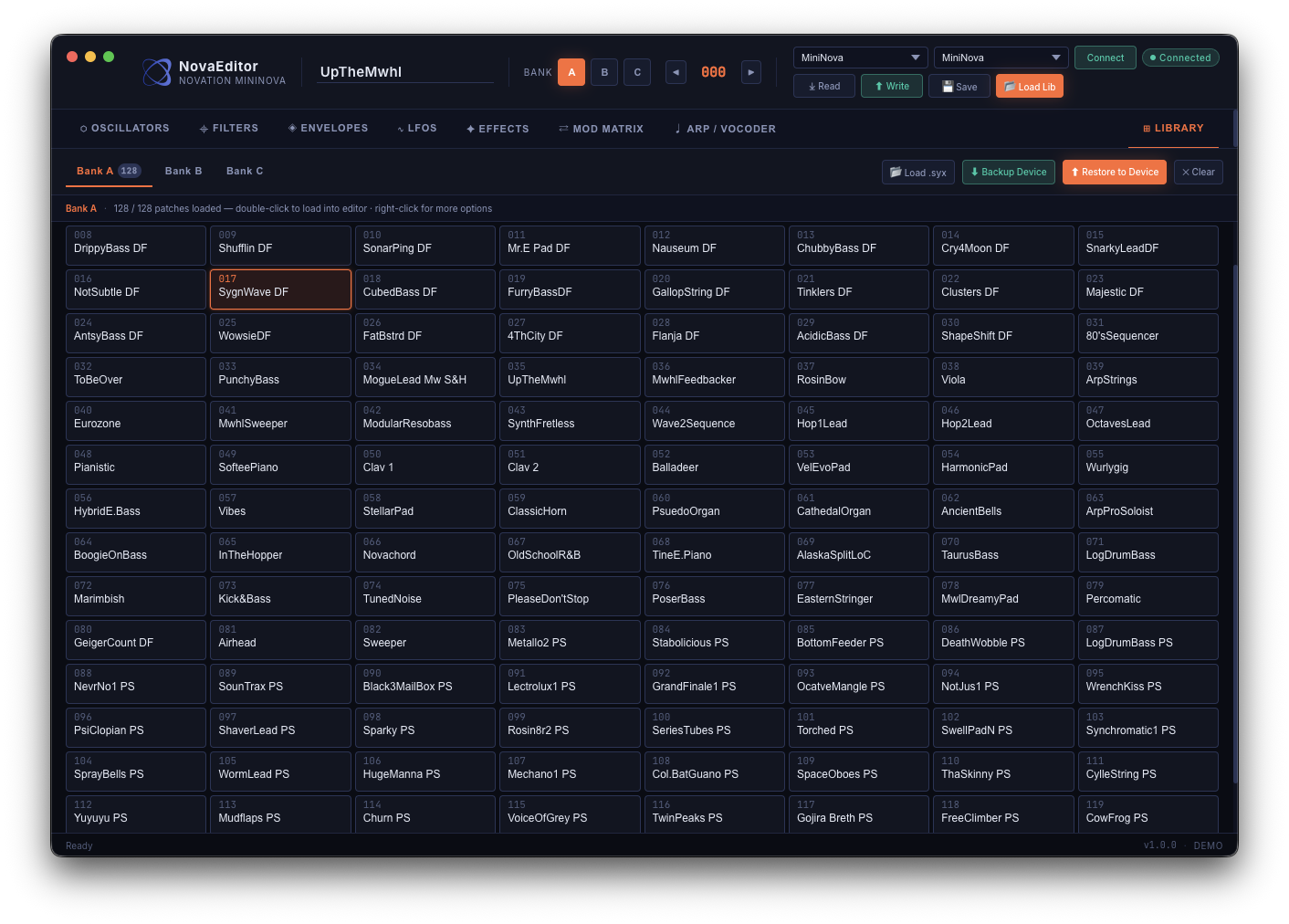Go to next patch with right arrow
Viewport: 1289px width, 924px height.
tap(751, 72)
